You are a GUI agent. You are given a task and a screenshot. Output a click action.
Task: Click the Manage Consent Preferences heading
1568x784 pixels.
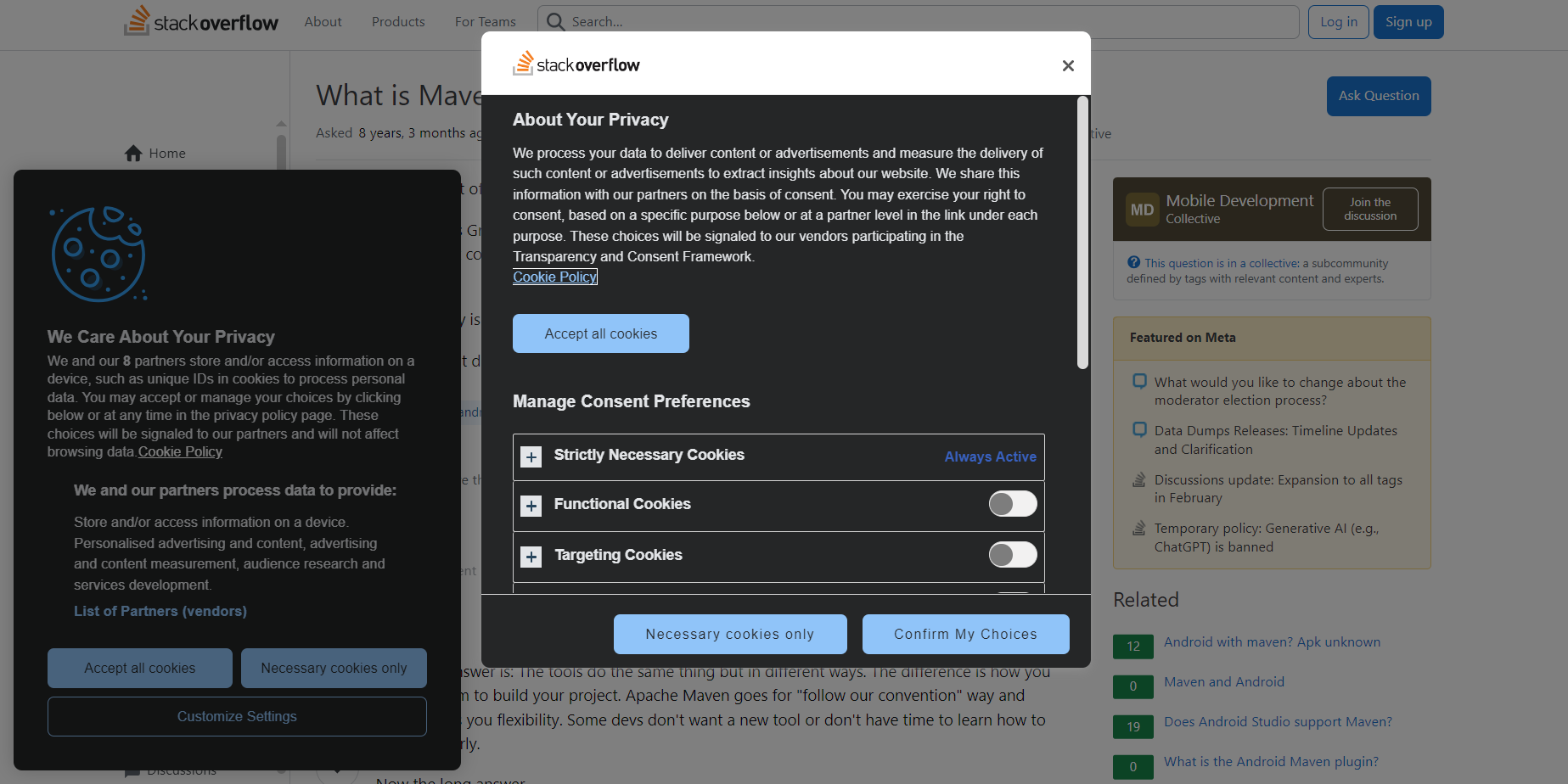click(x=632, y=401)
